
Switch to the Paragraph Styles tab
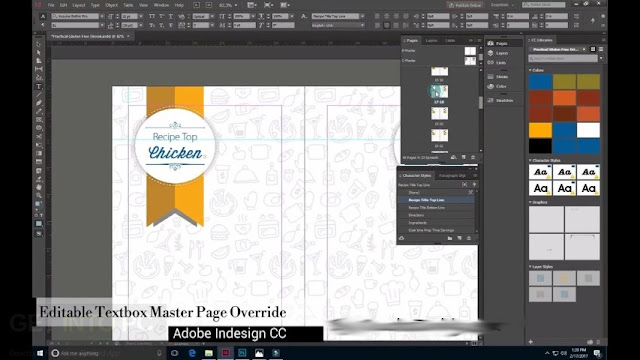(x=452, y=176)
